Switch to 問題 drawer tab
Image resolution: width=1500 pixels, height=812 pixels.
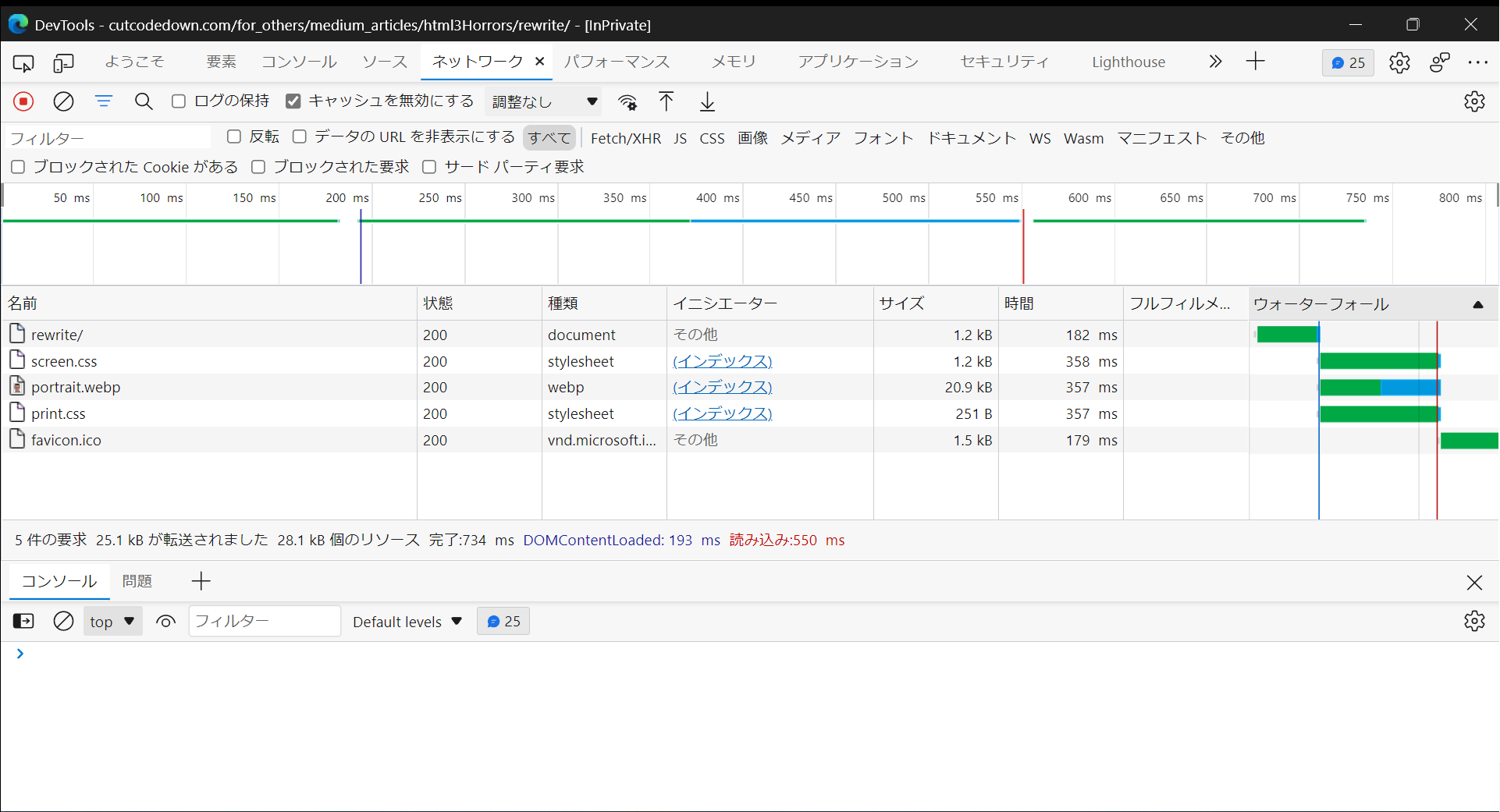point(137,581)
